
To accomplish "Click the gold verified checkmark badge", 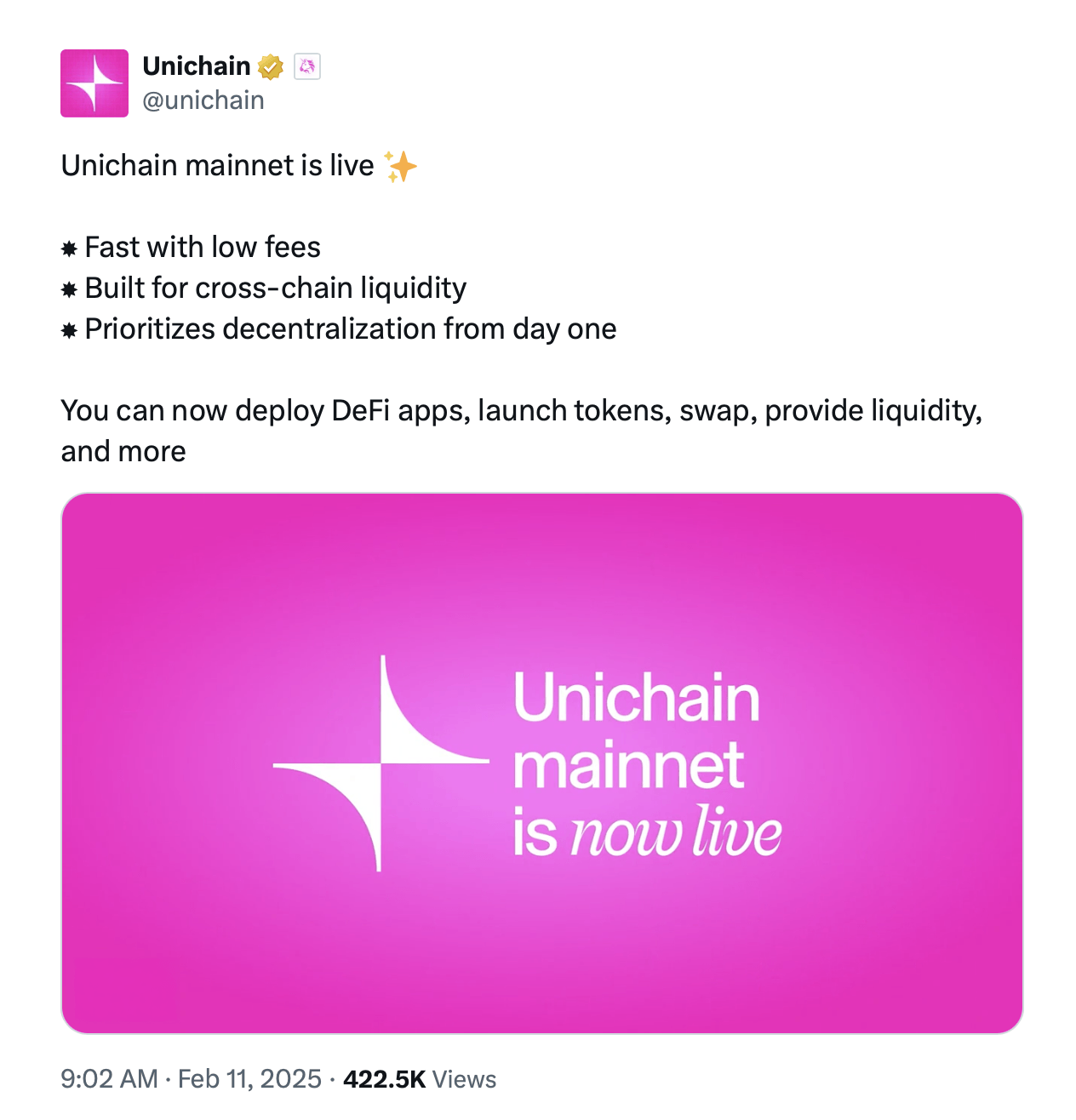I will (271, 66).
